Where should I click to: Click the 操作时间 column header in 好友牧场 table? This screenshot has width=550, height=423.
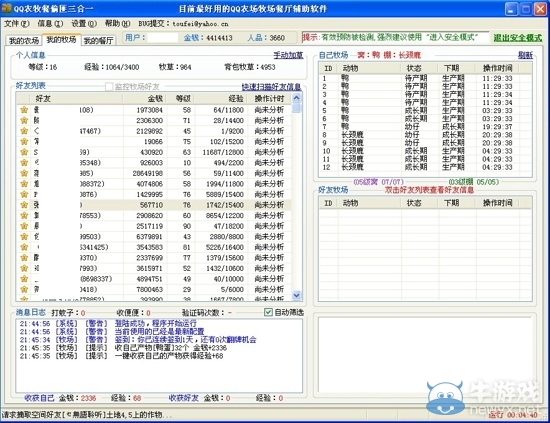pos(497,202)
